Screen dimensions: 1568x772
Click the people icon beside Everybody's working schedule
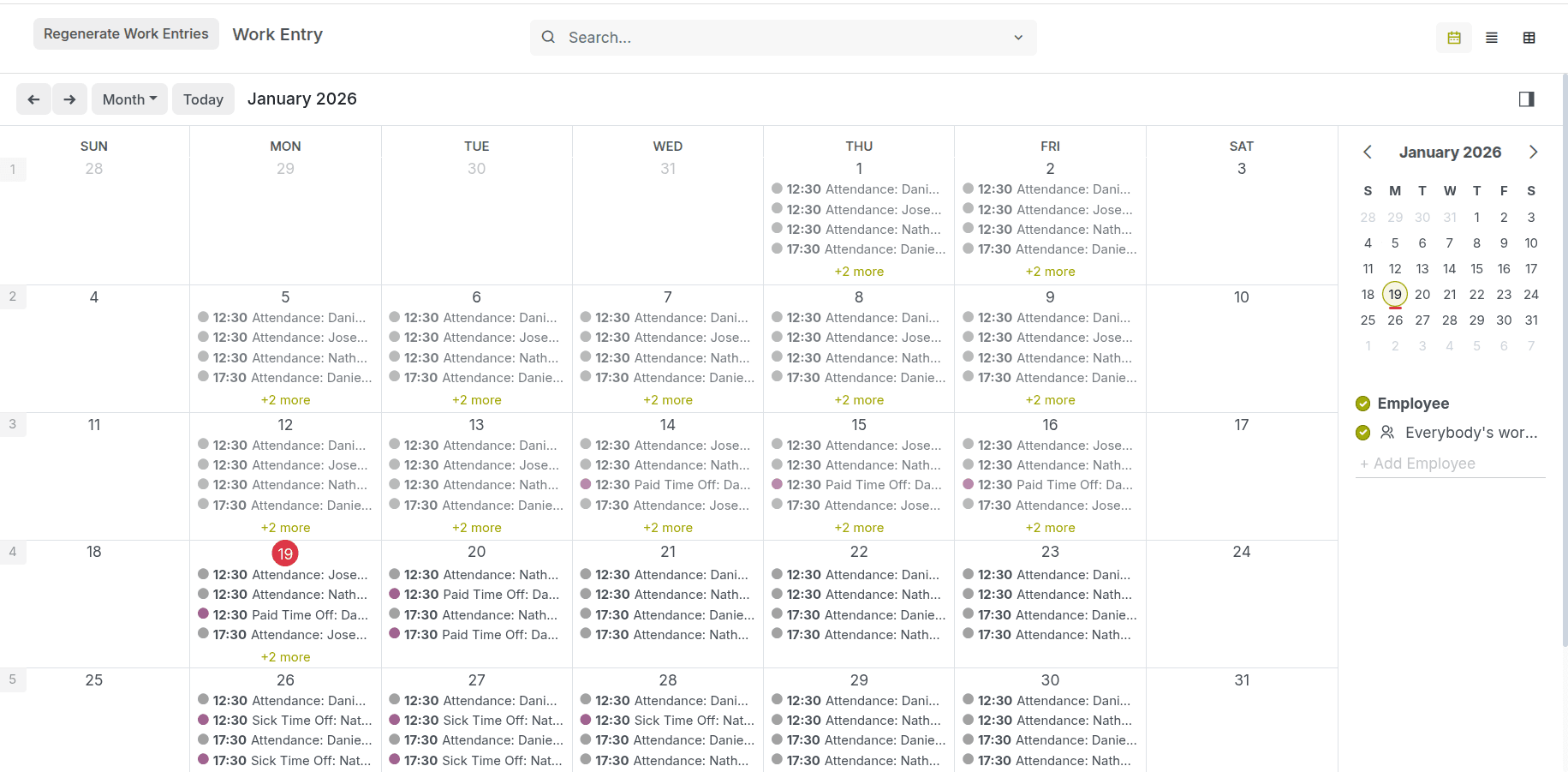(1388, 433)
